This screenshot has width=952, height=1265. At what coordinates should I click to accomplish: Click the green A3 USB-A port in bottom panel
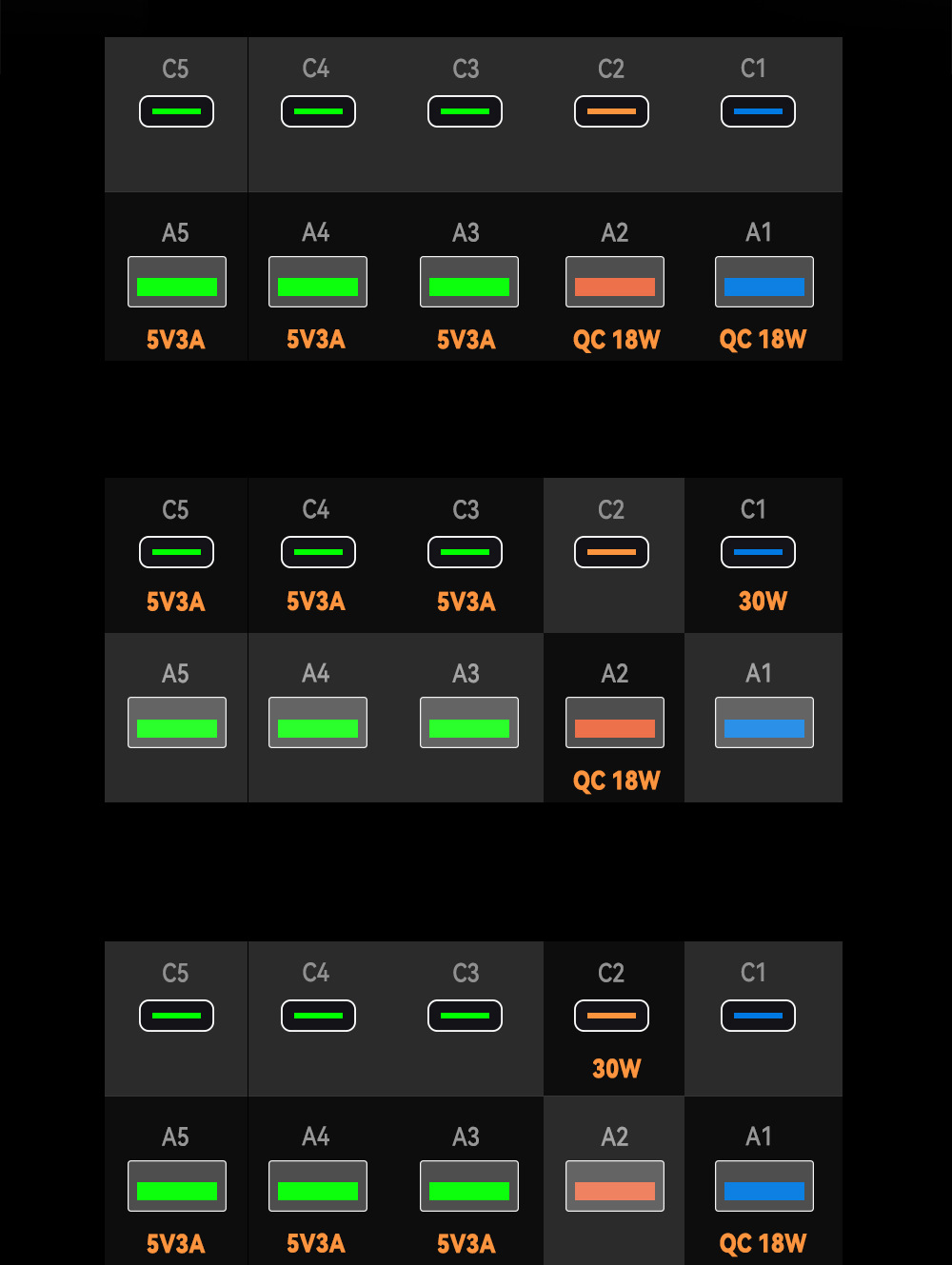coord(469,1186)
